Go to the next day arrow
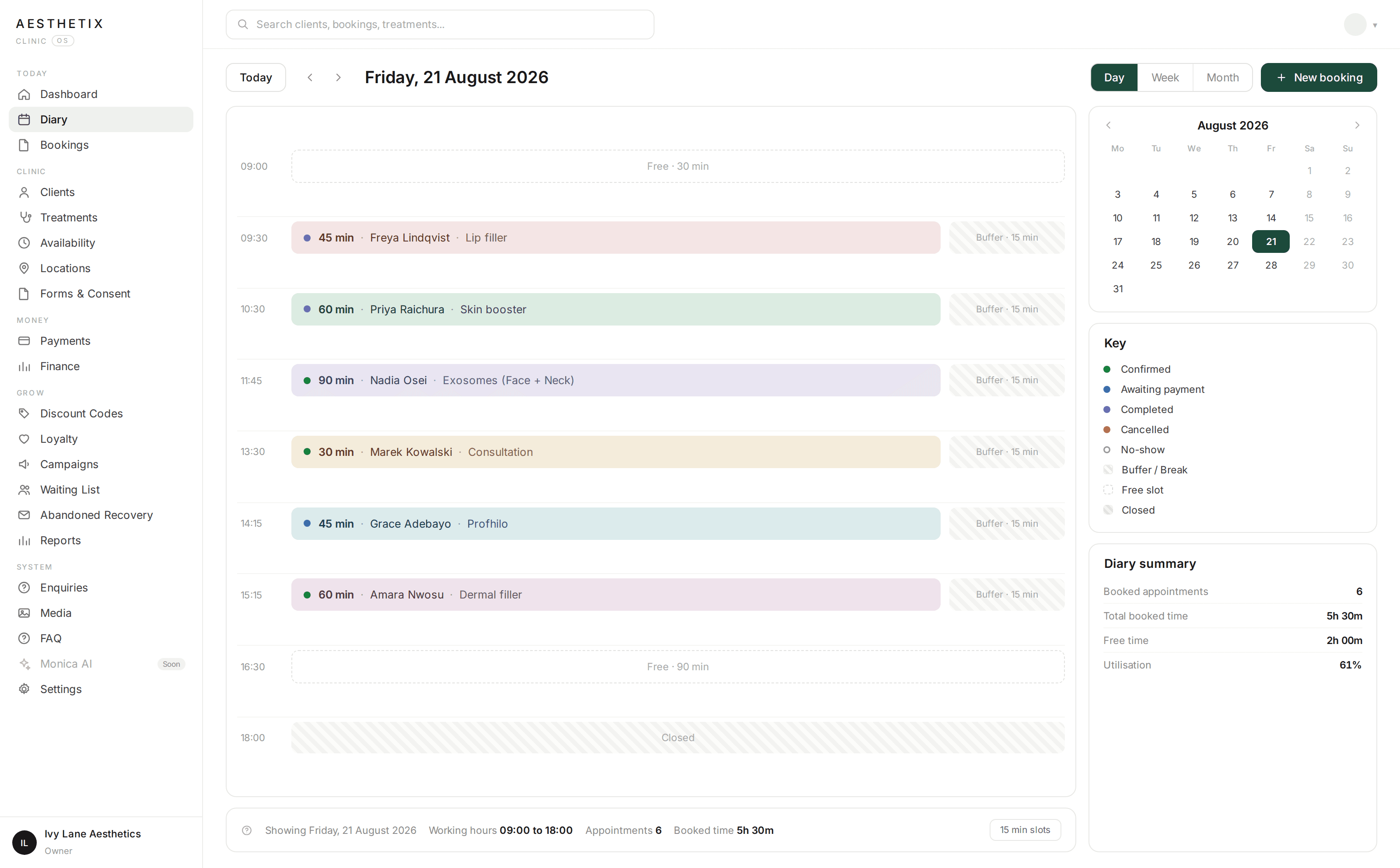Image resolution: width=1400 pixels, height=868 pixels. (338, 77)
